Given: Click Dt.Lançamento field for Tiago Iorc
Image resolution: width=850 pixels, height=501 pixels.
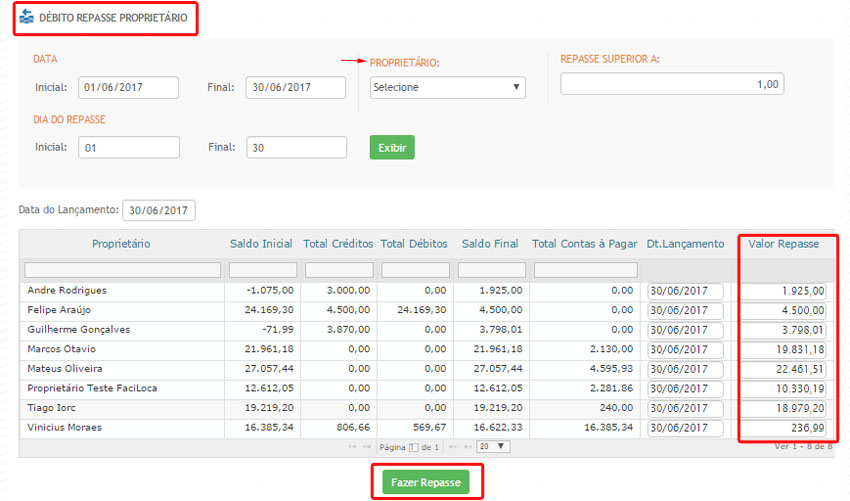Looking at the screenshot, I should click(685, 408).
